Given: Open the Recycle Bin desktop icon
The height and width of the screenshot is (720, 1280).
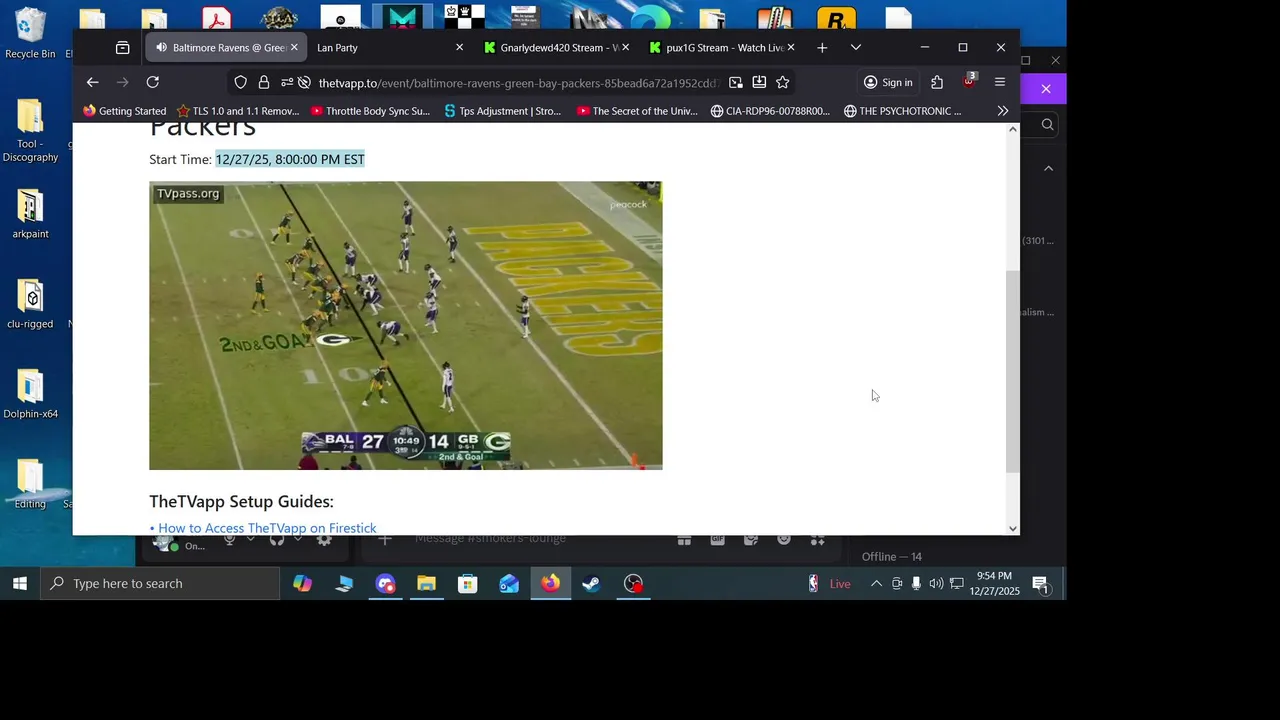Looking at the screenshot, I should [30, 34].
